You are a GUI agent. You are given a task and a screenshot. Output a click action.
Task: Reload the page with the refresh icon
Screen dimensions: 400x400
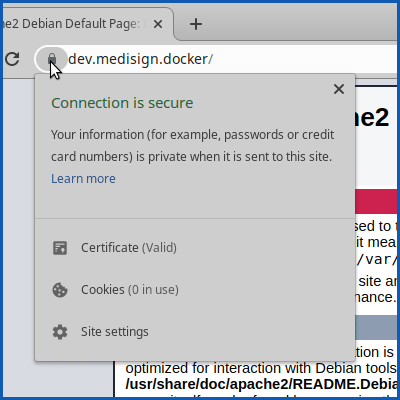tap(12, 59)
